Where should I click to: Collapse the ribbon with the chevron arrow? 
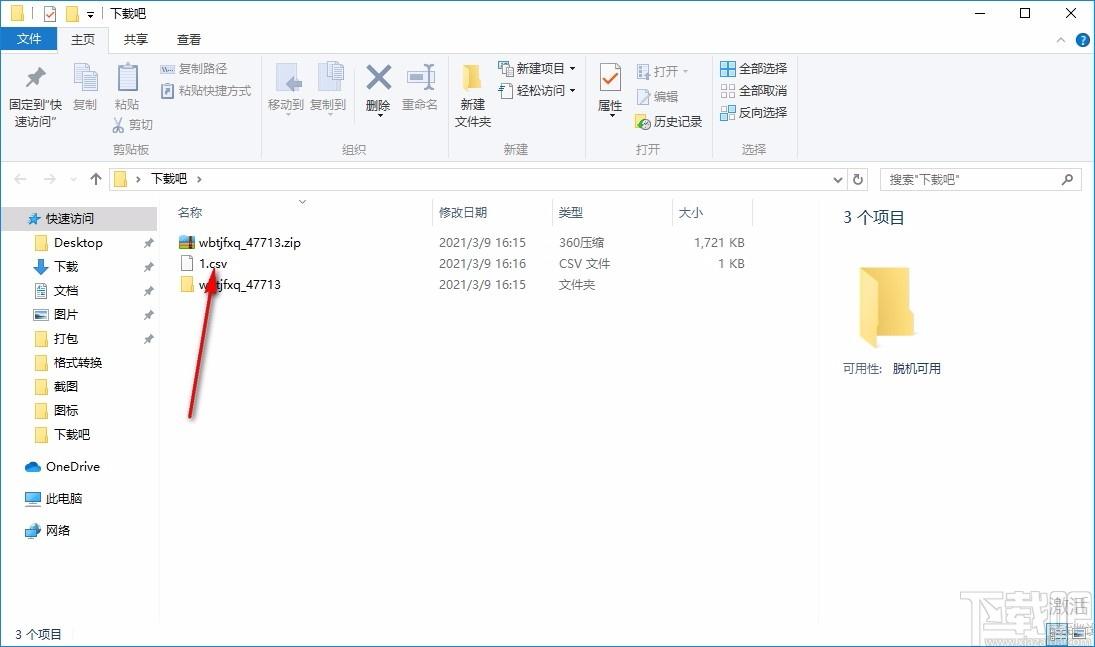pyautogui.click(x=1061, y=40)
